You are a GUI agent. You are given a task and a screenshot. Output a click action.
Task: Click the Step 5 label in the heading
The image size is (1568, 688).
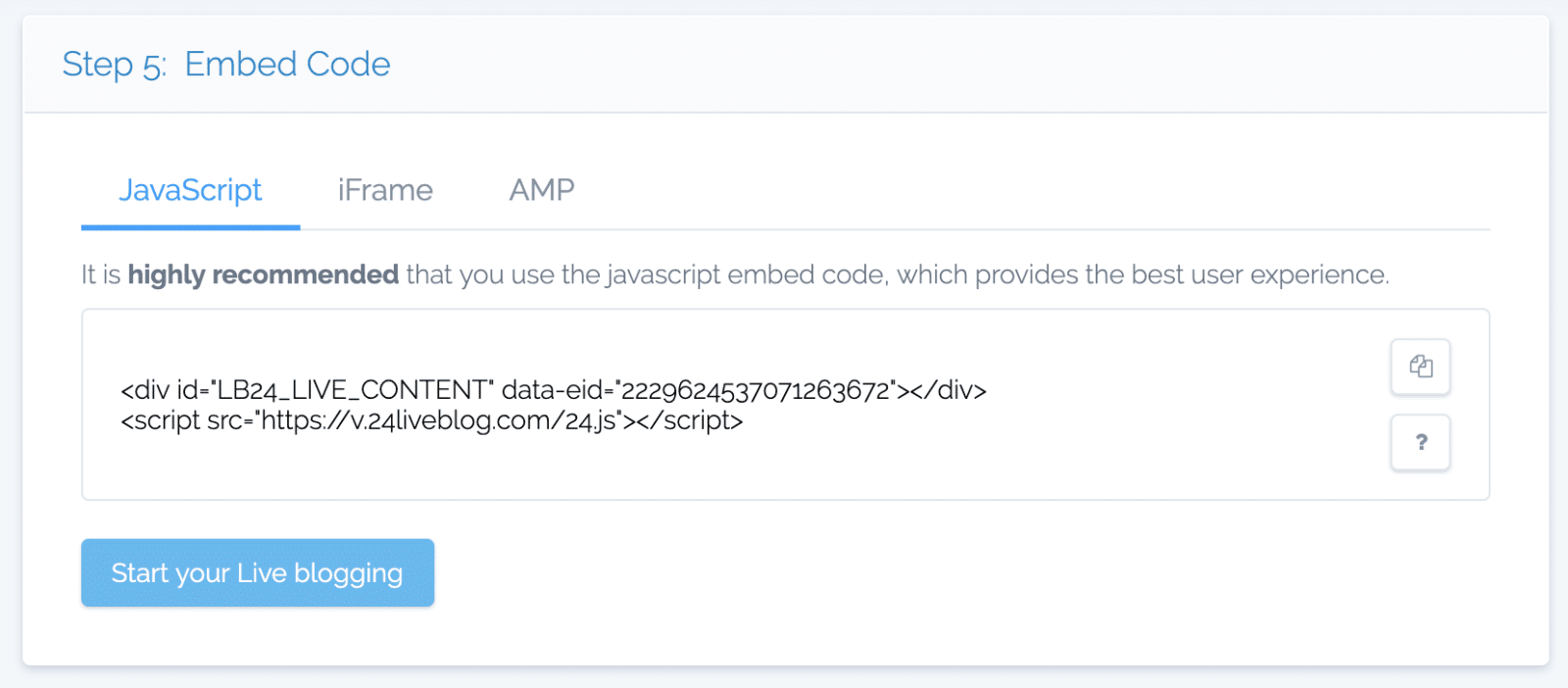[x=114, y=65]
